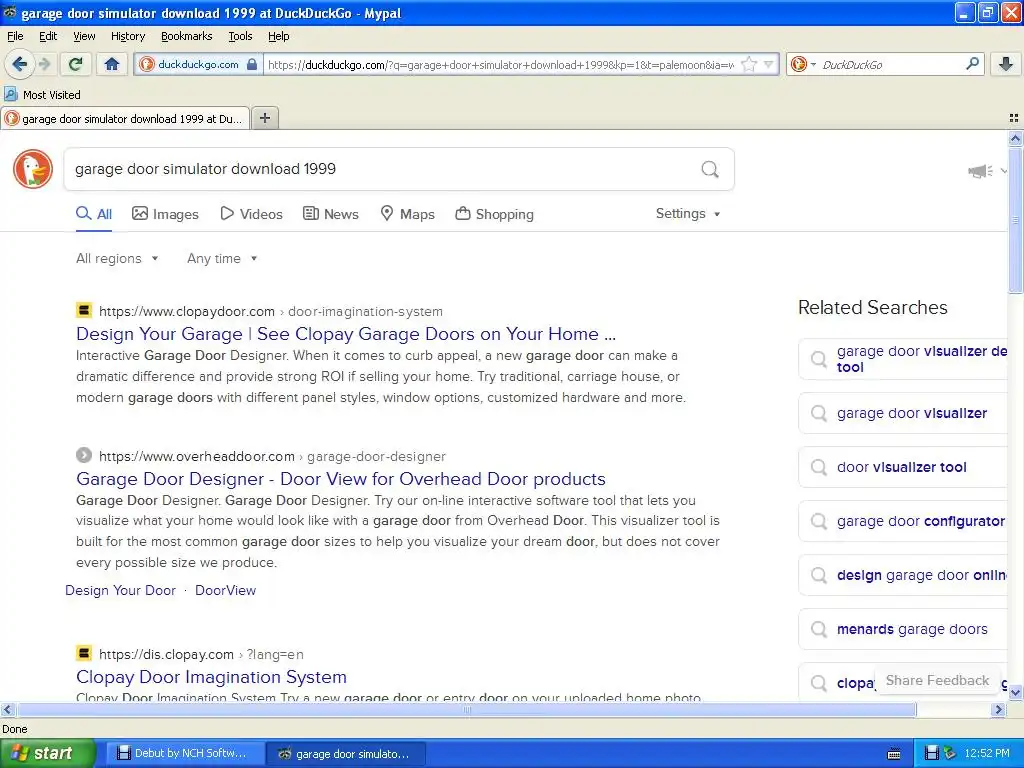Screen dimensions: 1024x768
Task: Open the Windows start button
Action: 48,753
